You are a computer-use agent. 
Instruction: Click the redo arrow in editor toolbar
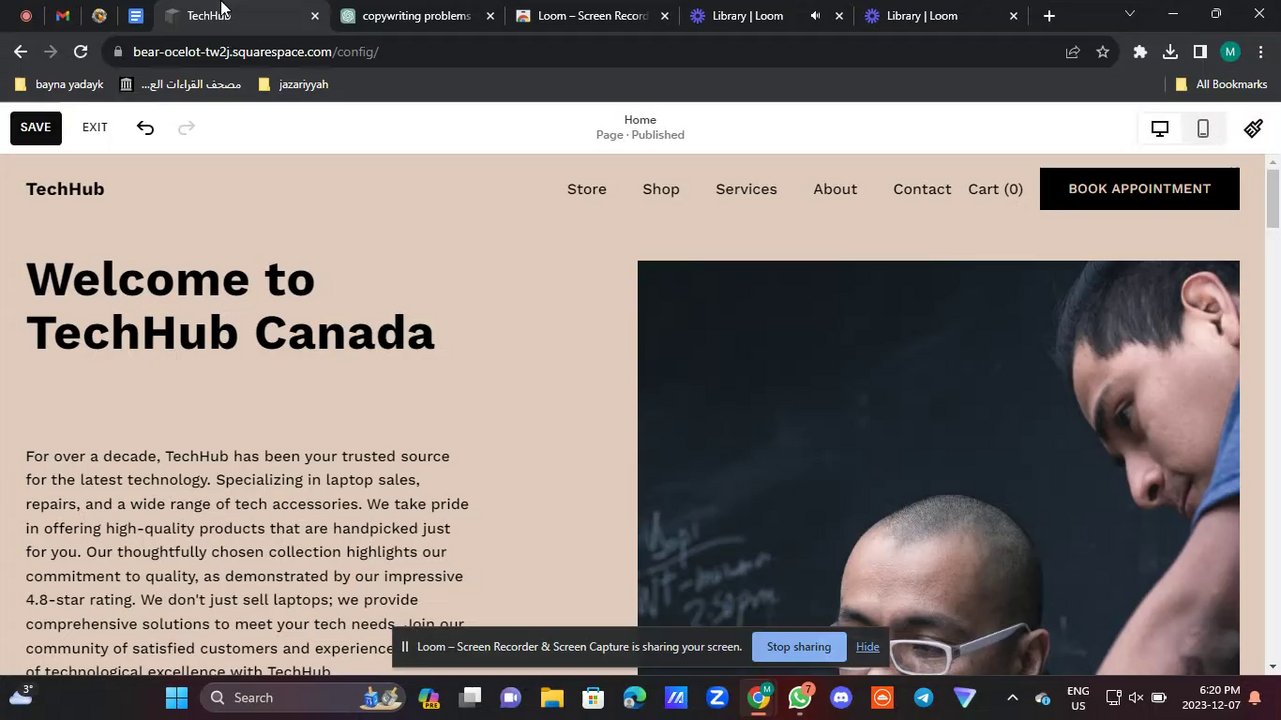[186, 128]
